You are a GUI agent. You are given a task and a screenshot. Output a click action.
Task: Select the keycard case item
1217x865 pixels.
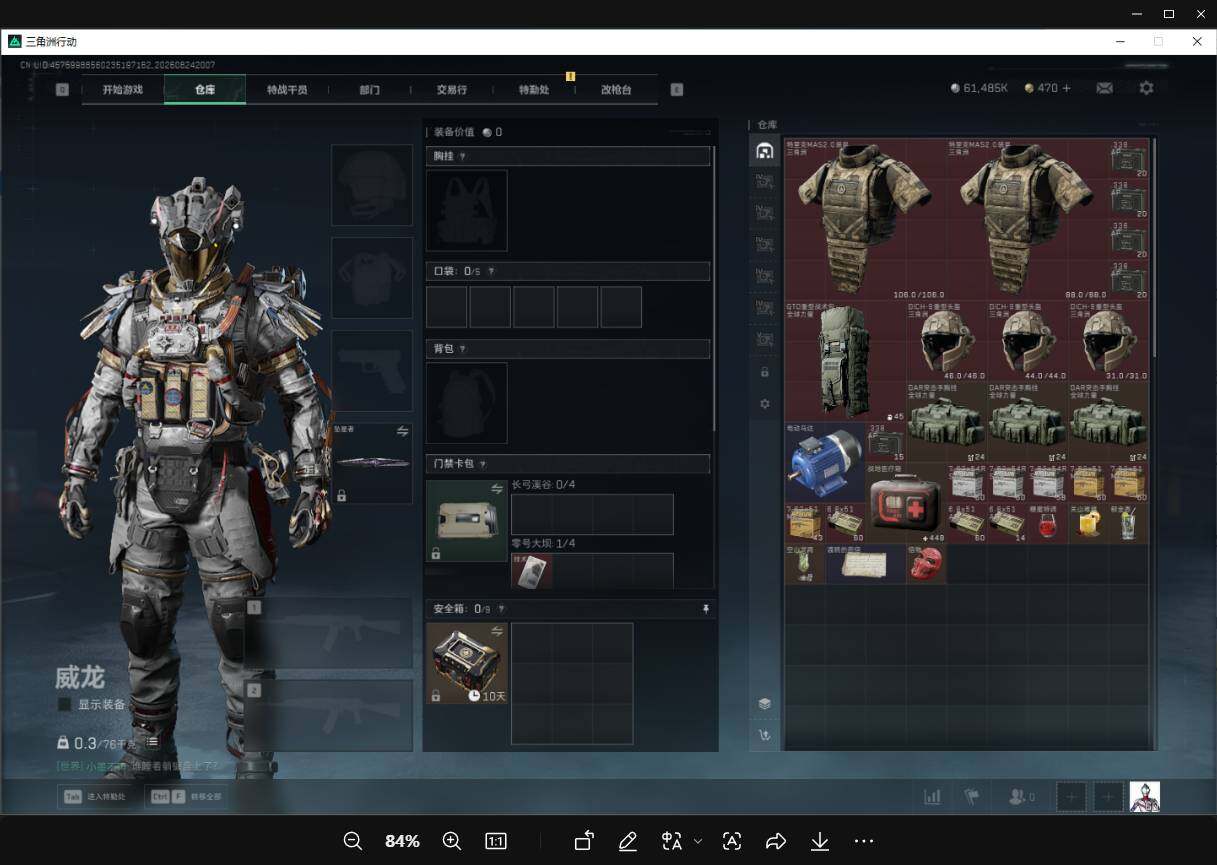coord(467,520)
